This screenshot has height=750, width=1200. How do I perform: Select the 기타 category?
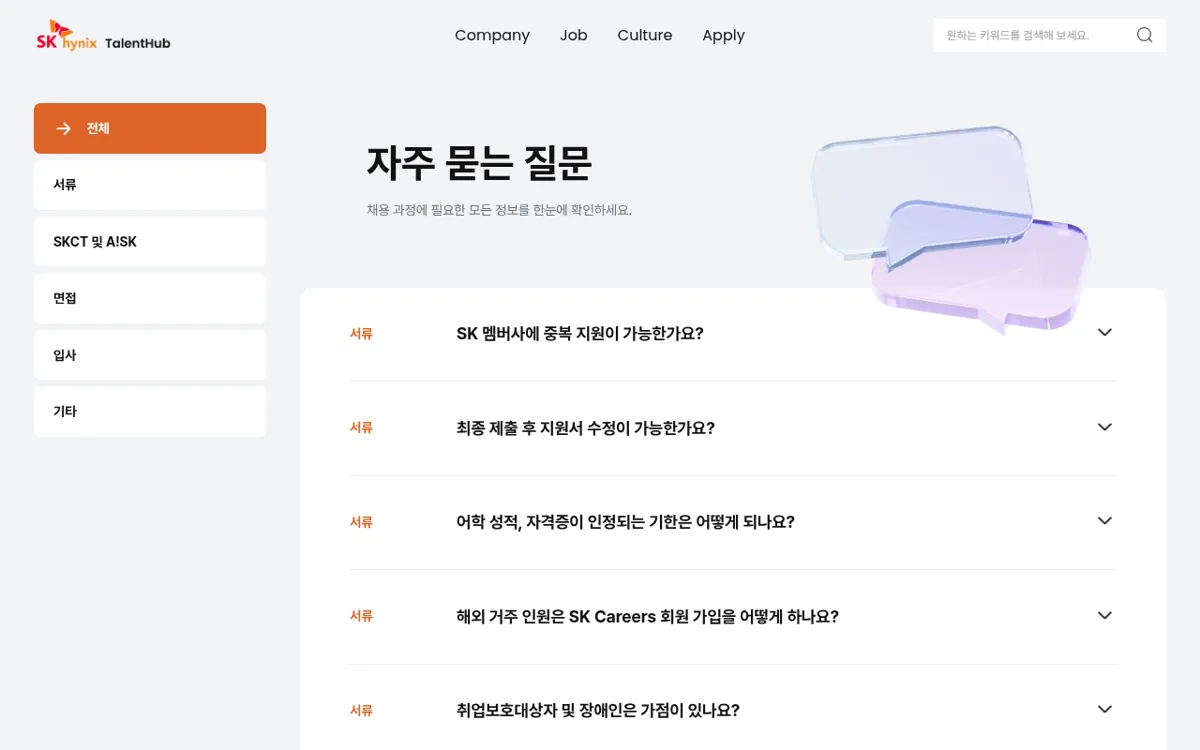tap(150, 411)
